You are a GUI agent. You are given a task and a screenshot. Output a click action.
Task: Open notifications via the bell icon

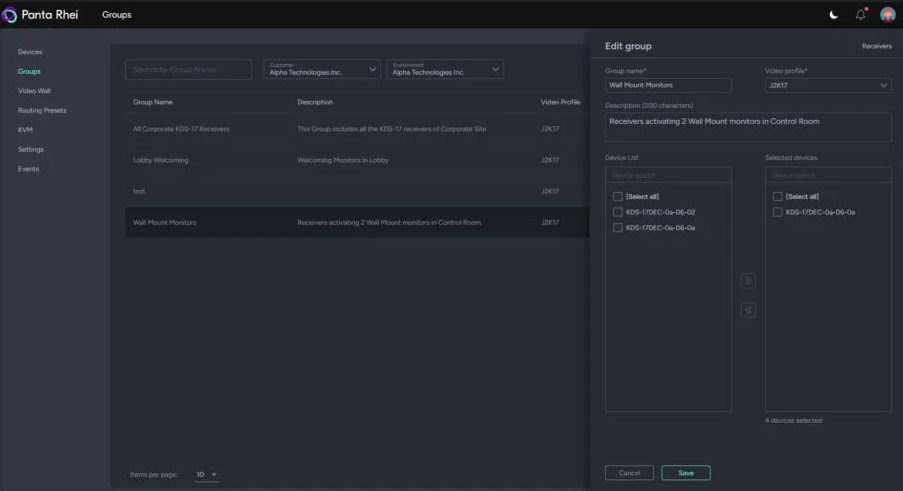click(860, 15)
